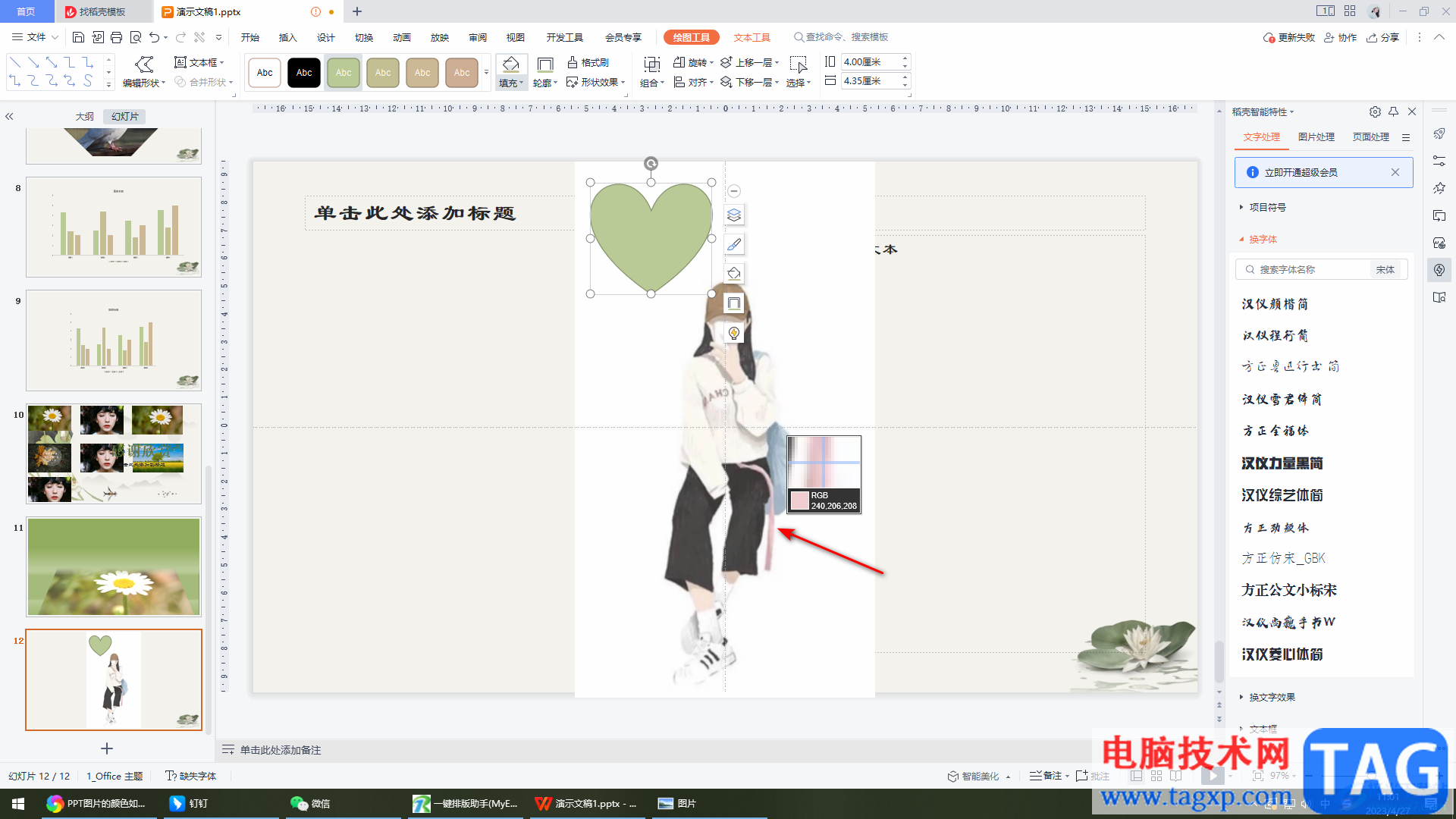The height and width of the screenshot is (819, 1456).
Task: Open the Design (设计) ribbon tab
Action: coord(326,37)
